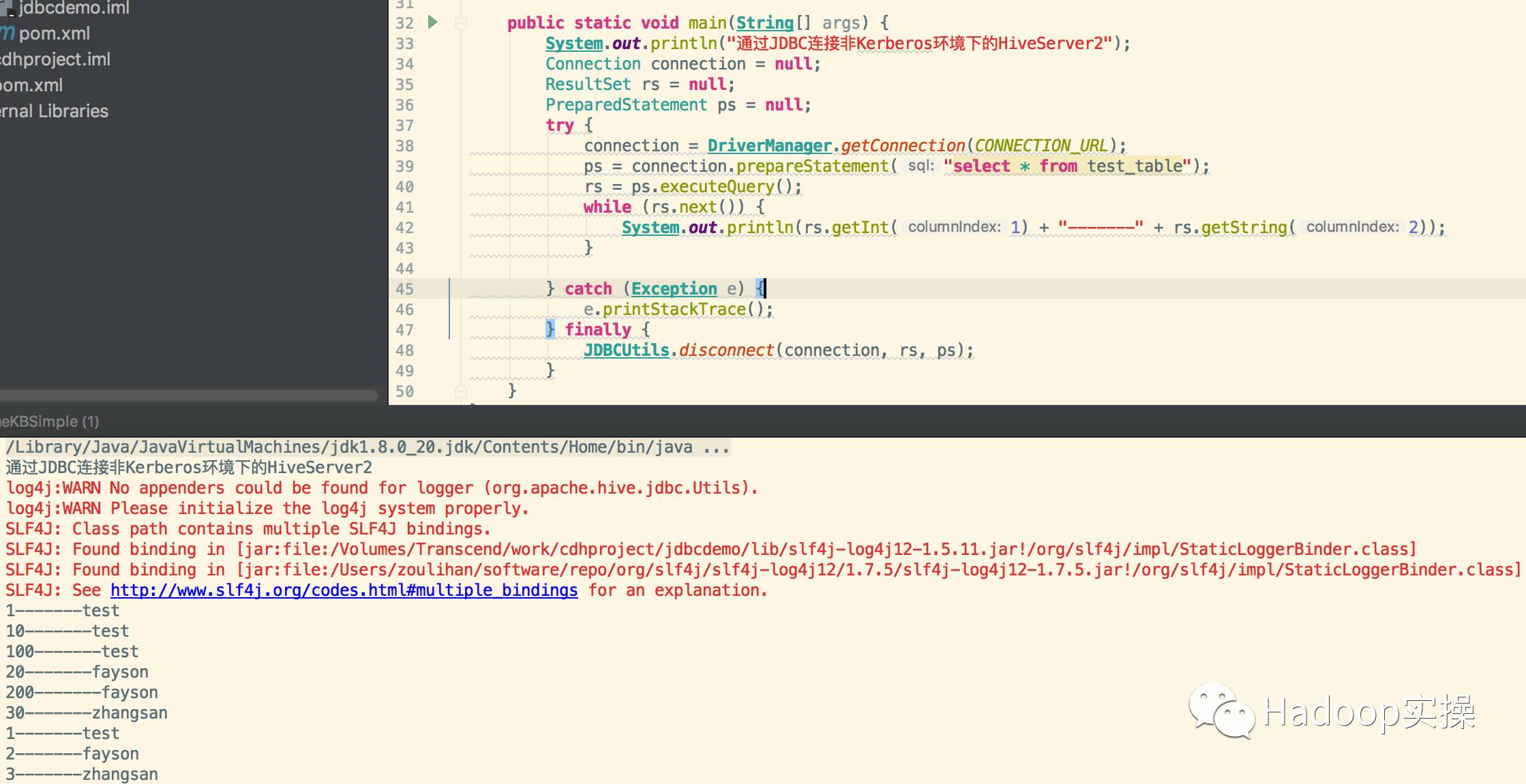This screenshot has width=1526, height=784.
Task: Select jdbcdemo.iml in the project tree
Action: [x=74, y=8]
